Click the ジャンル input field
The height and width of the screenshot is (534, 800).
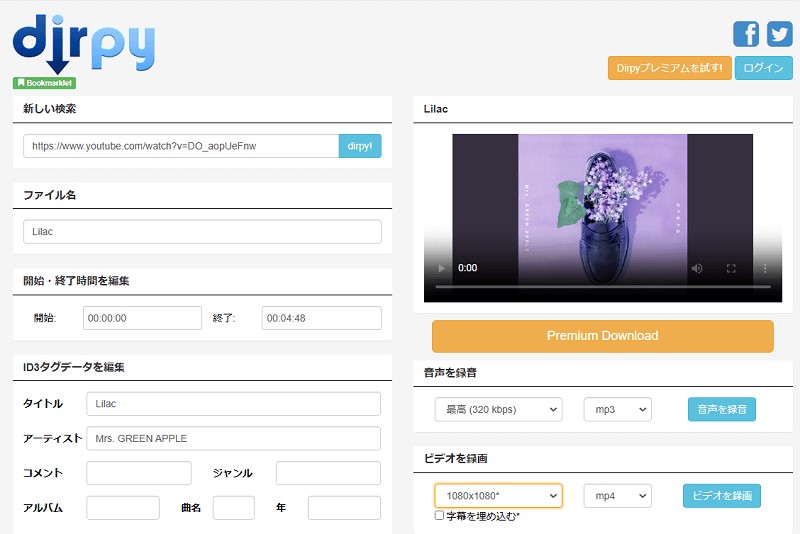point(328,473)
